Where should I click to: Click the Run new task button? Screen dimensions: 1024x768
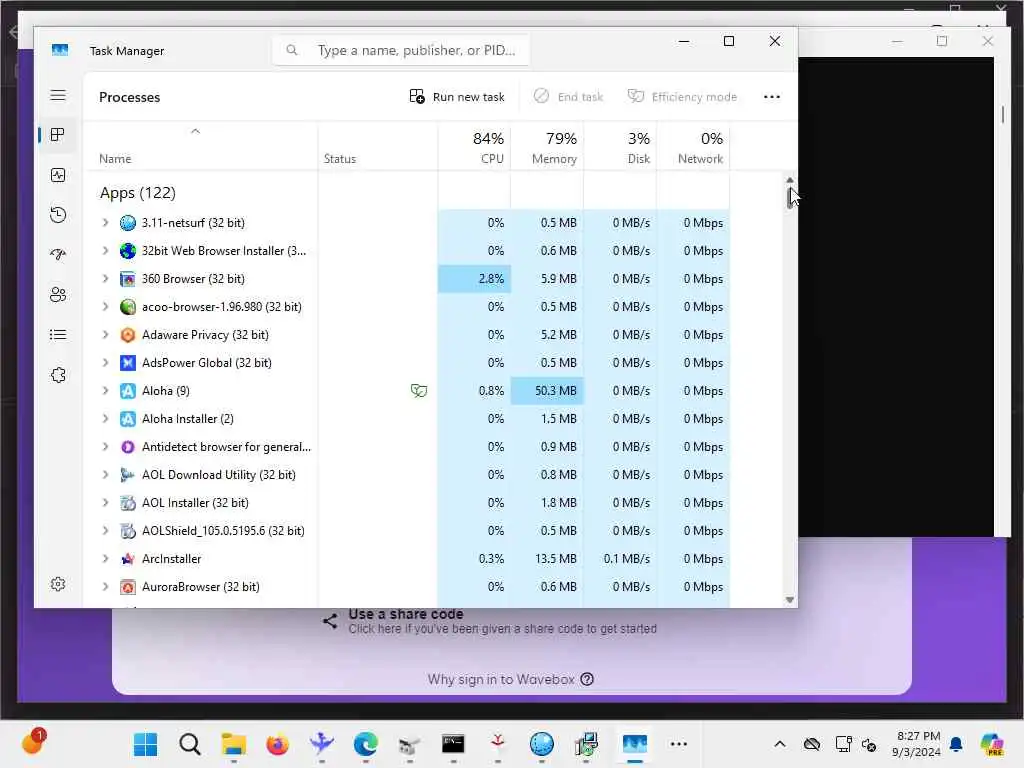[457, 97]
